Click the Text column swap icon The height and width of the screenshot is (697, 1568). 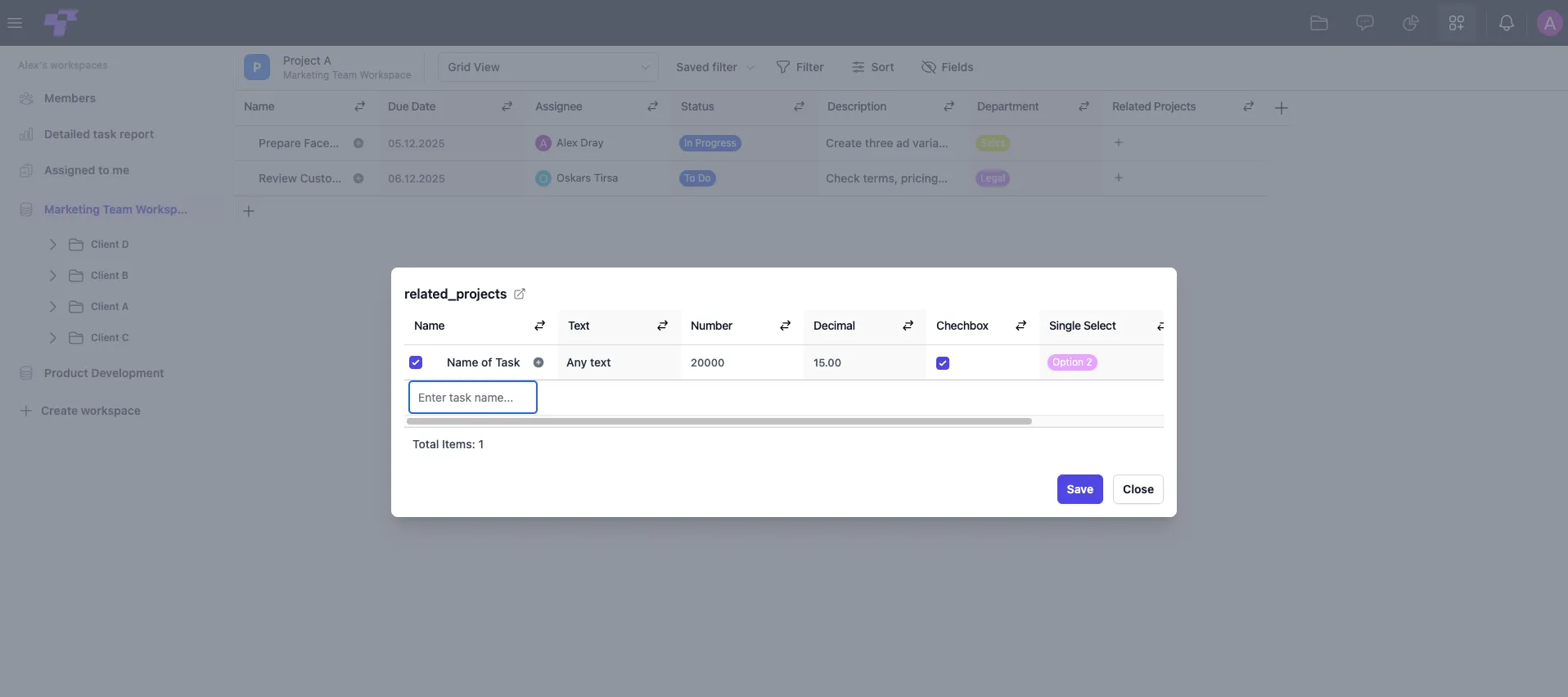pos(663,326)
